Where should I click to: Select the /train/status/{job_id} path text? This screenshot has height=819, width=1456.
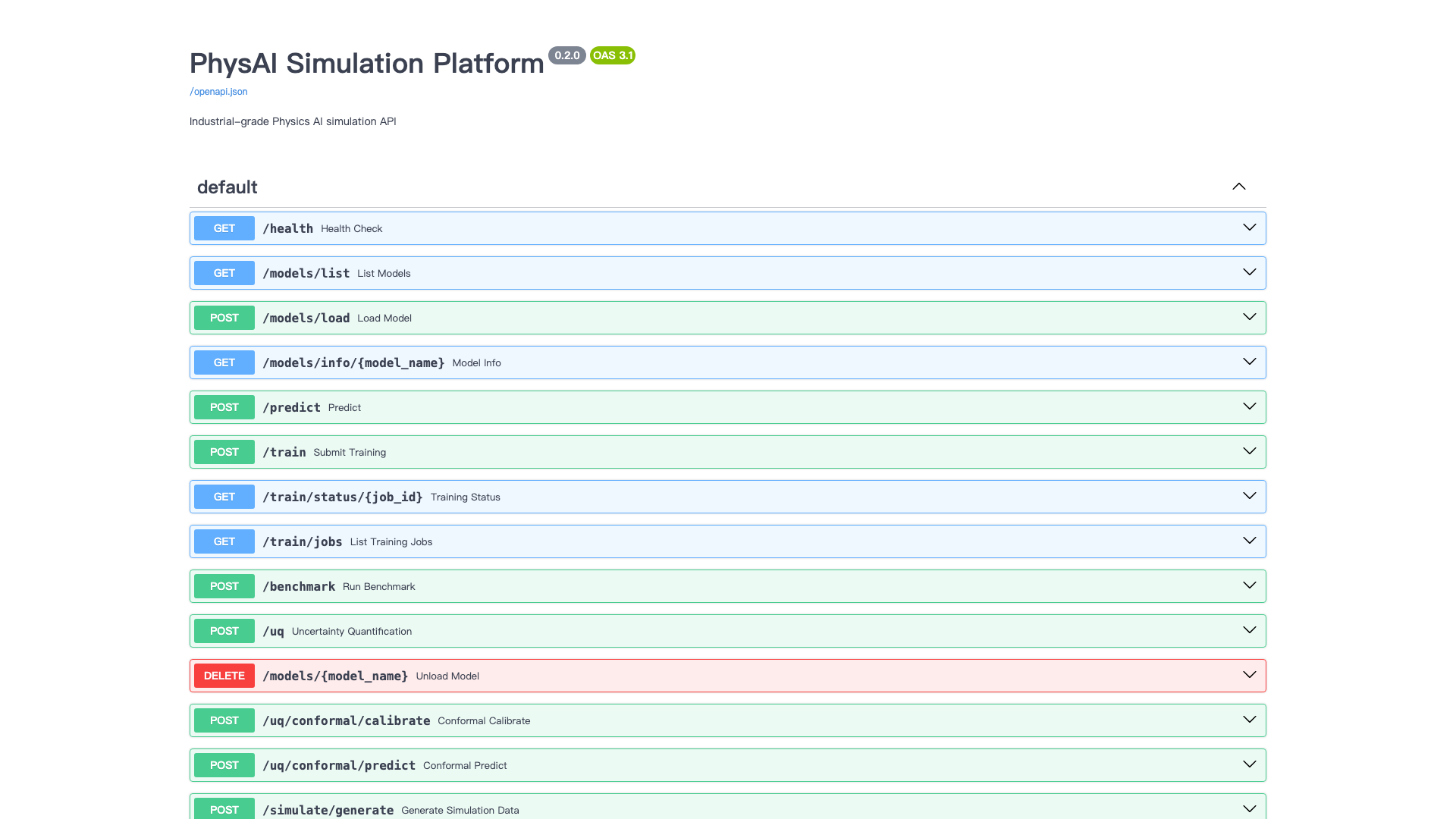pos(343,497)
